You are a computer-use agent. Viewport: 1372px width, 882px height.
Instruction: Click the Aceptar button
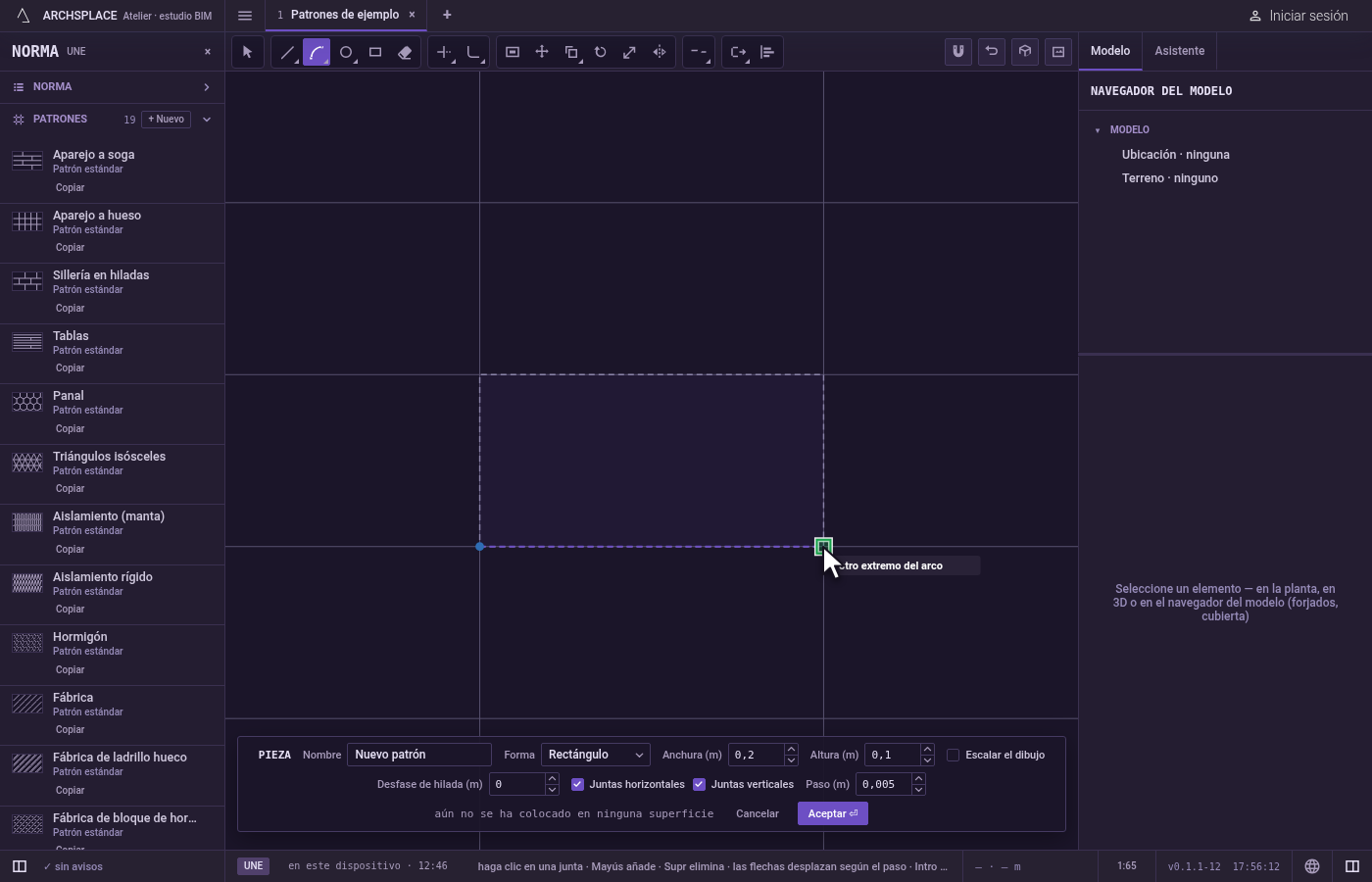click(833, 813)
